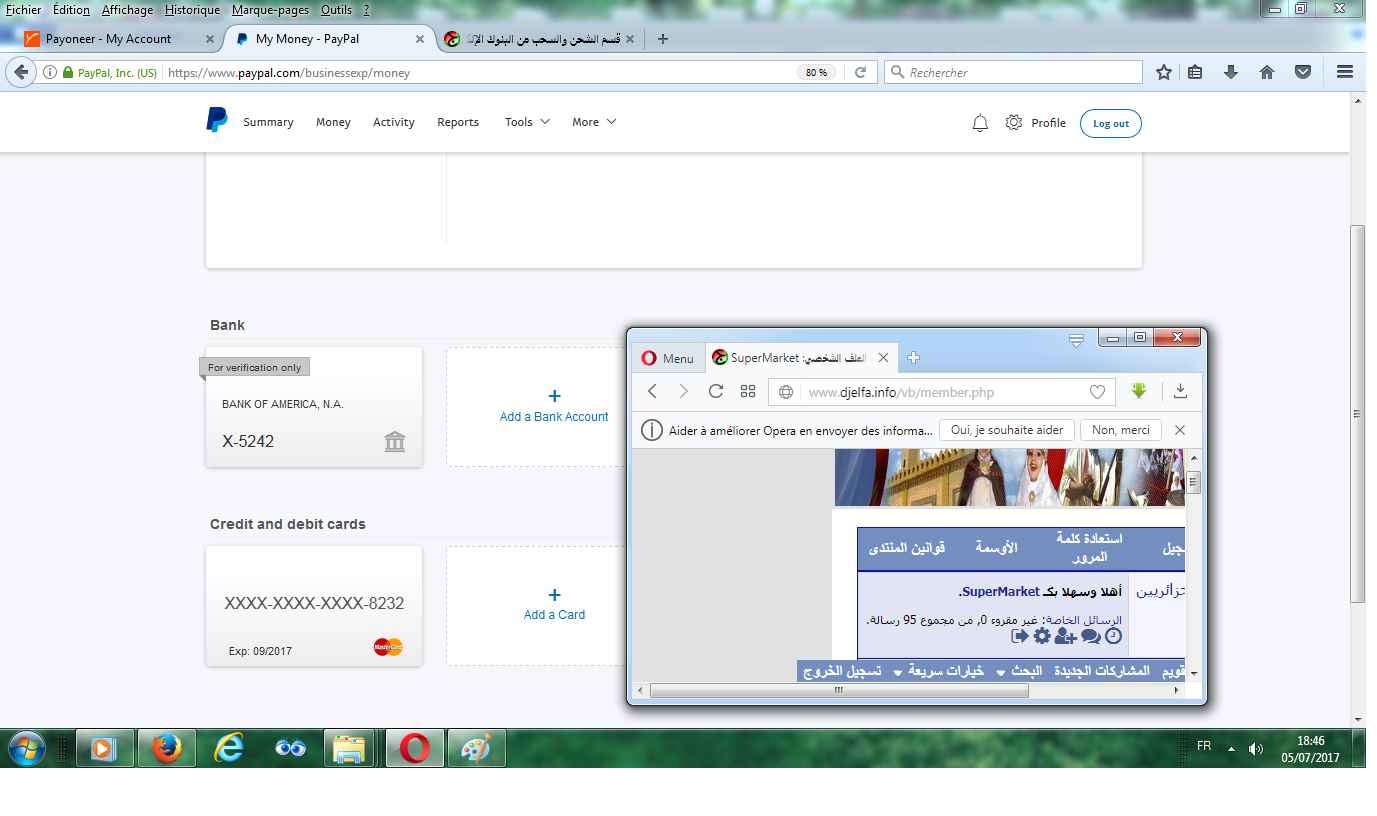The width and height of the screenshot is (1377, 816).
Task: Click the 80 % zoom indicator in Firefox
Action: click(x=816, y=72)
